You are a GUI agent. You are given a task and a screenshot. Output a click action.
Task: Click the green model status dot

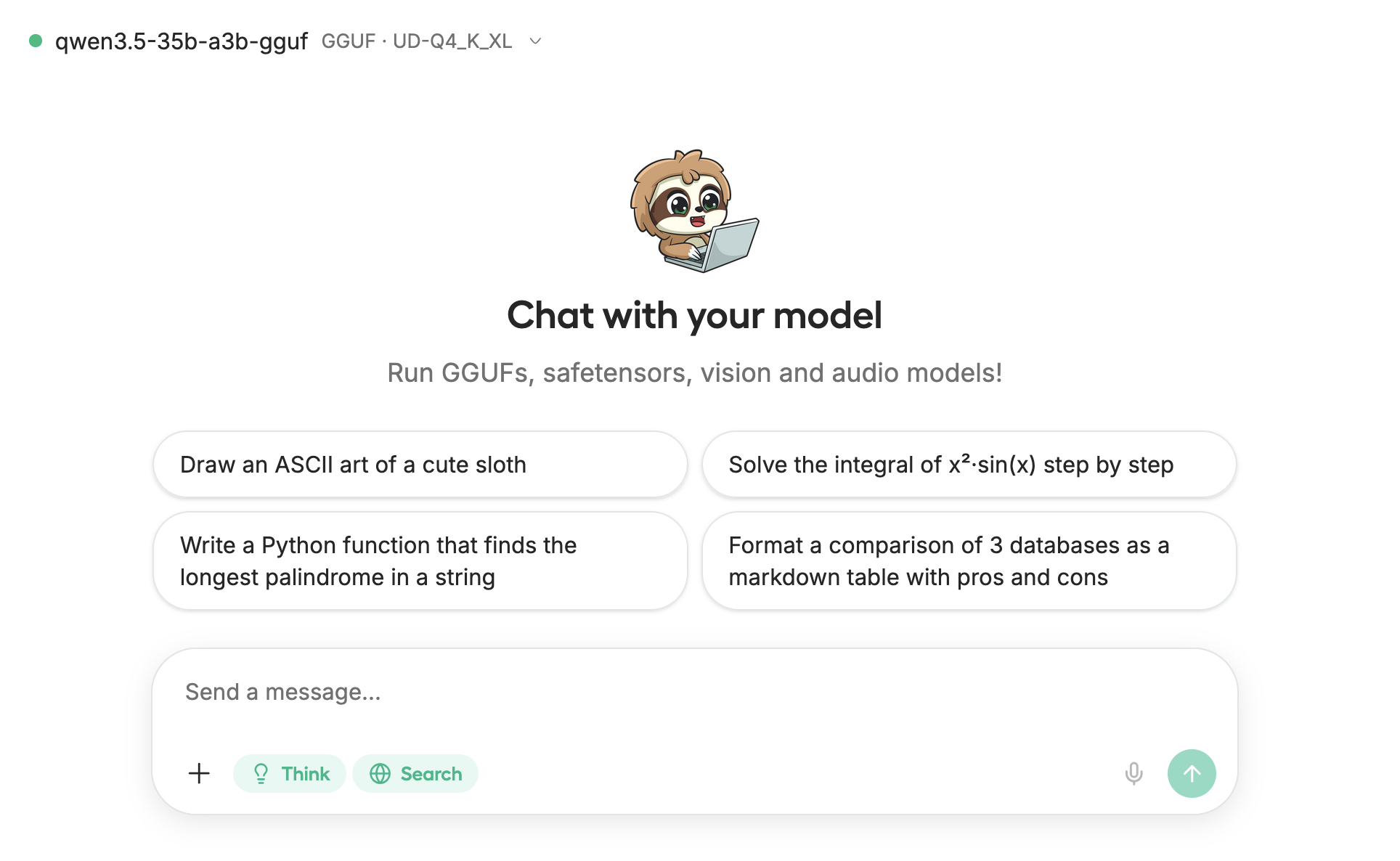coord(36,41)
